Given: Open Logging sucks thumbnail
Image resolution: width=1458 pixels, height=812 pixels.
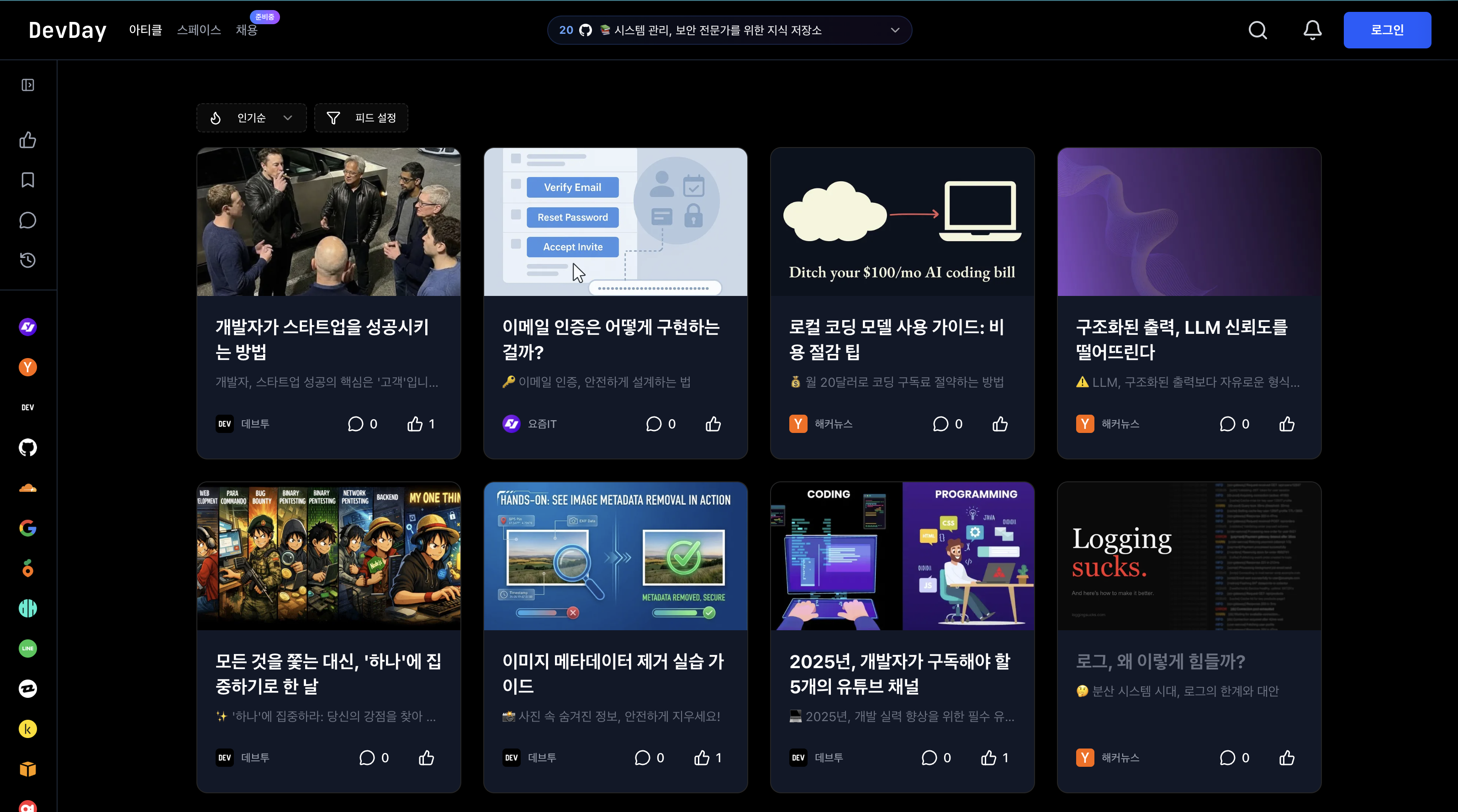Looking at the screenshot, I should [x=1189, y=556].
